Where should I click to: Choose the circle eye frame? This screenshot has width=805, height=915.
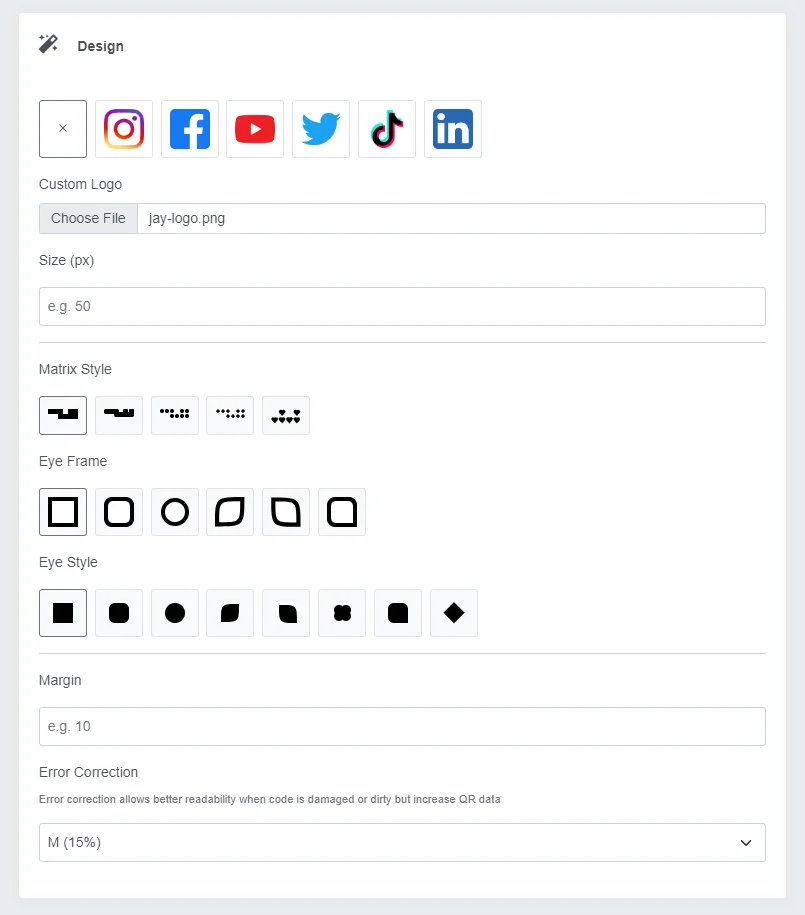point(175,512)
